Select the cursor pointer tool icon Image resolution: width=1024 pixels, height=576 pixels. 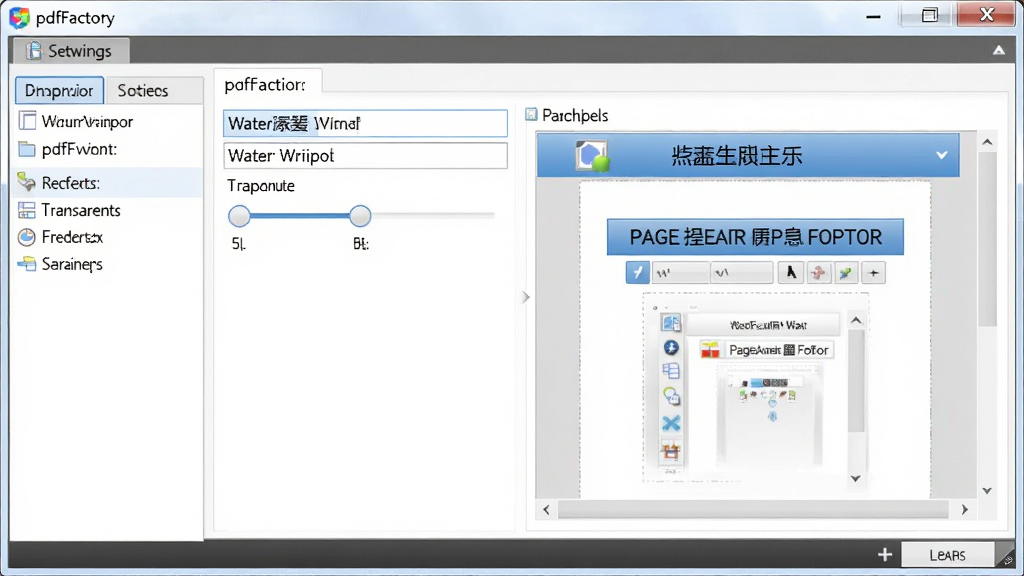pyautogui.click(x=790, y=272)
